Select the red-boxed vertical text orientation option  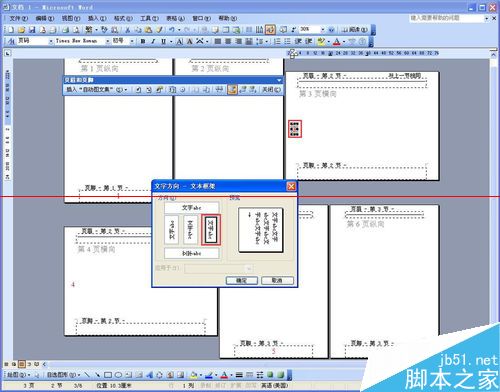coord(211,229)
